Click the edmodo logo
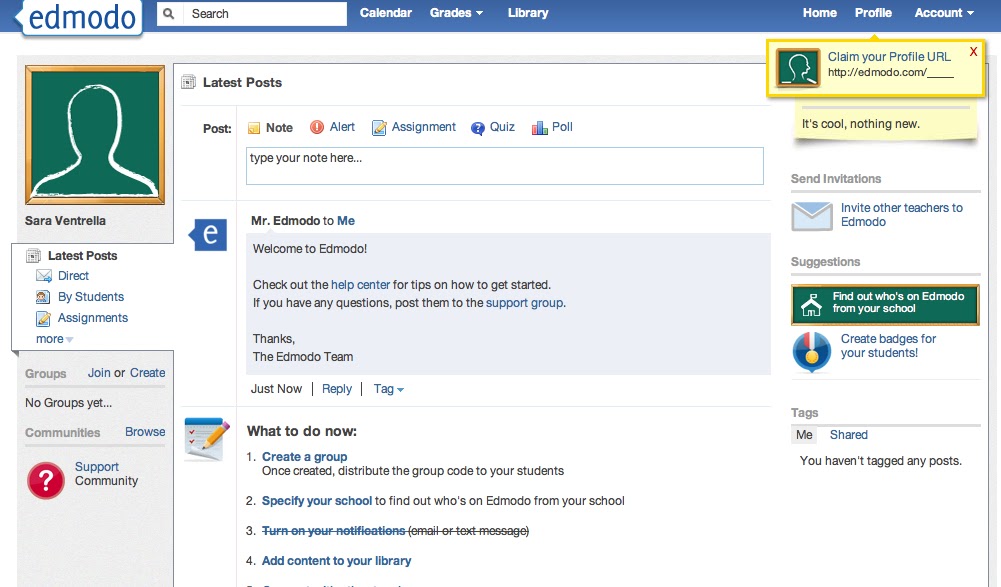 tap(79, 17)
